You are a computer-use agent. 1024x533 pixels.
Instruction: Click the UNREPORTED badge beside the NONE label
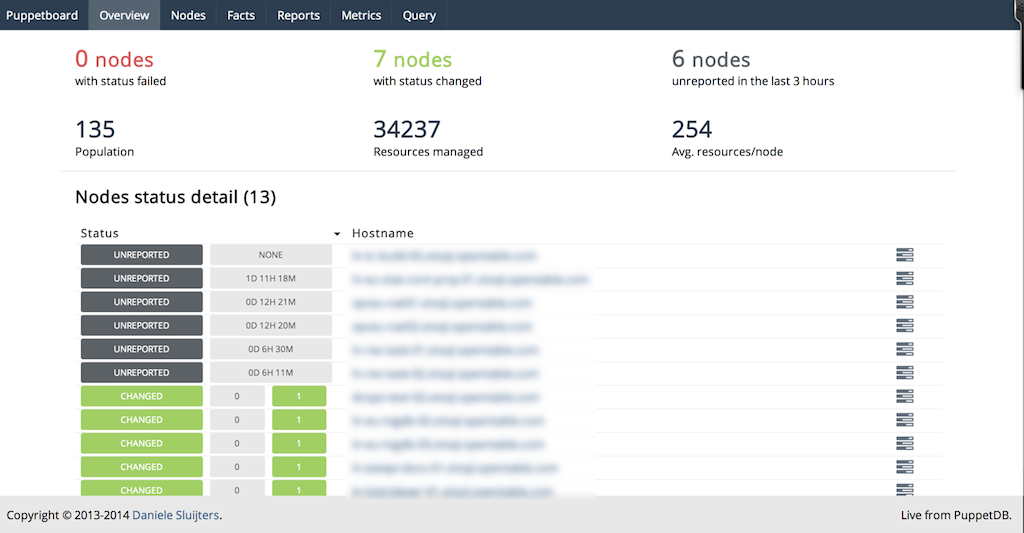tap(141, 255)
